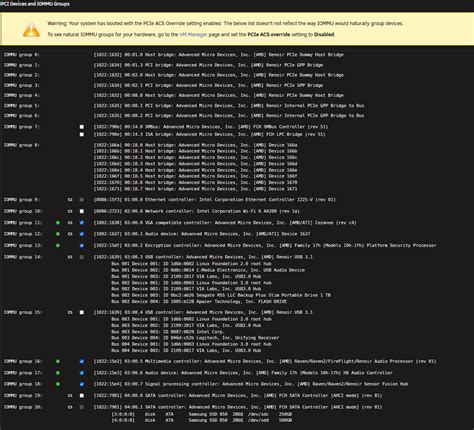
Task: Select the IOMMU group 0 label
Action: click(22, 55)
